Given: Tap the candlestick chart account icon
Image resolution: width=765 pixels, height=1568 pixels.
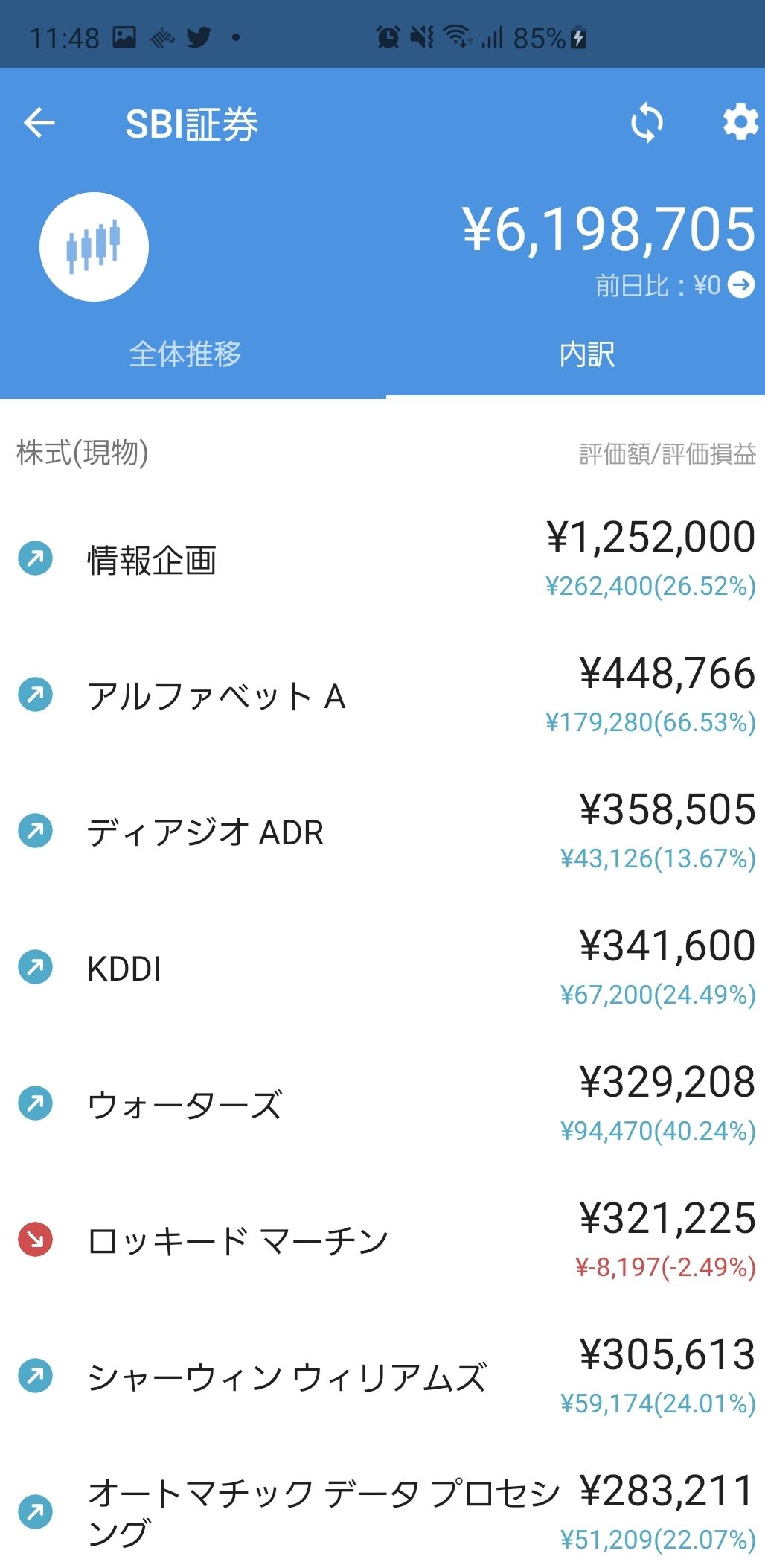Looking at the screenshot, I should pyautogui.click(x=94, y=246).
